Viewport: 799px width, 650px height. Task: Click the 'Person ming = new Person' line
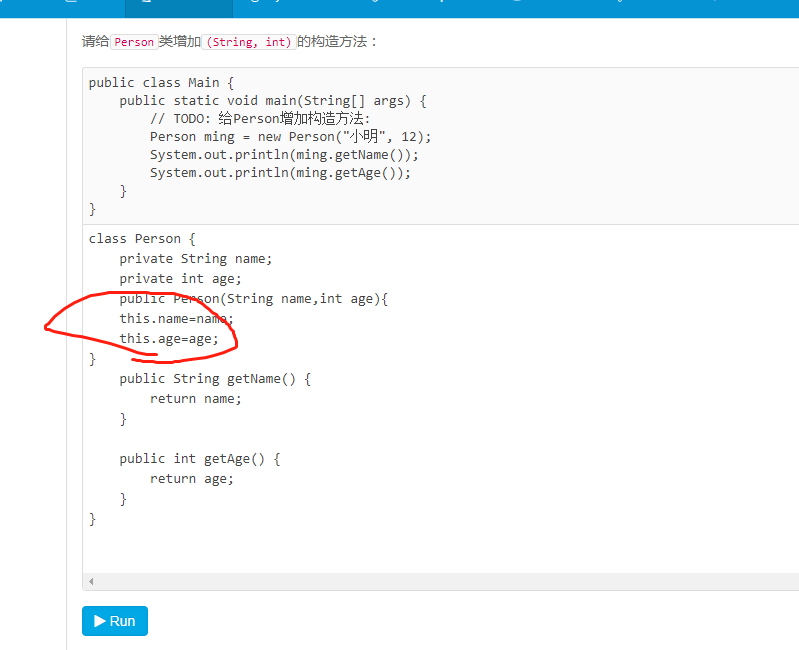(x=290, y=137)
